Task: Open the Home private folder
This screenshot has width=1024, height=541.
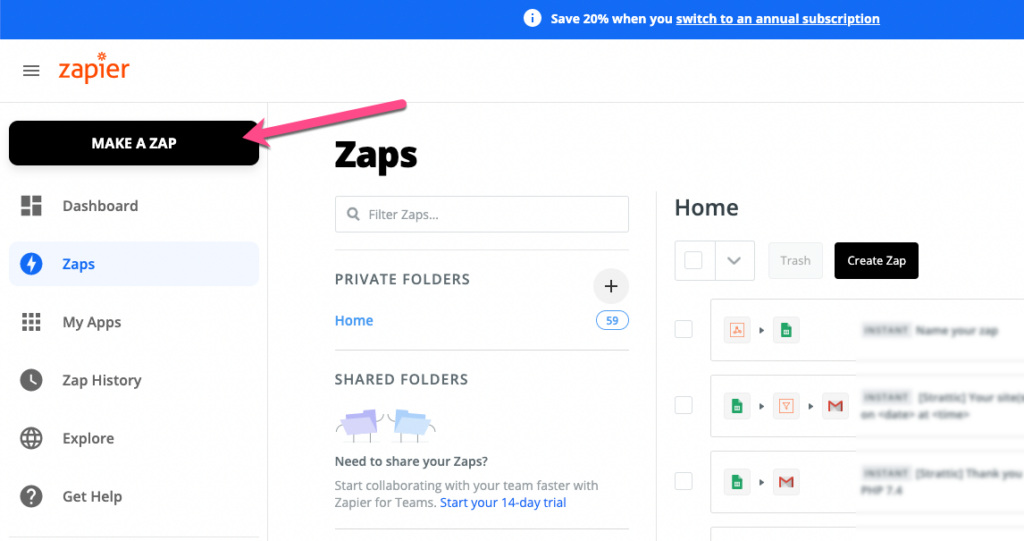Action: point(354,321)
